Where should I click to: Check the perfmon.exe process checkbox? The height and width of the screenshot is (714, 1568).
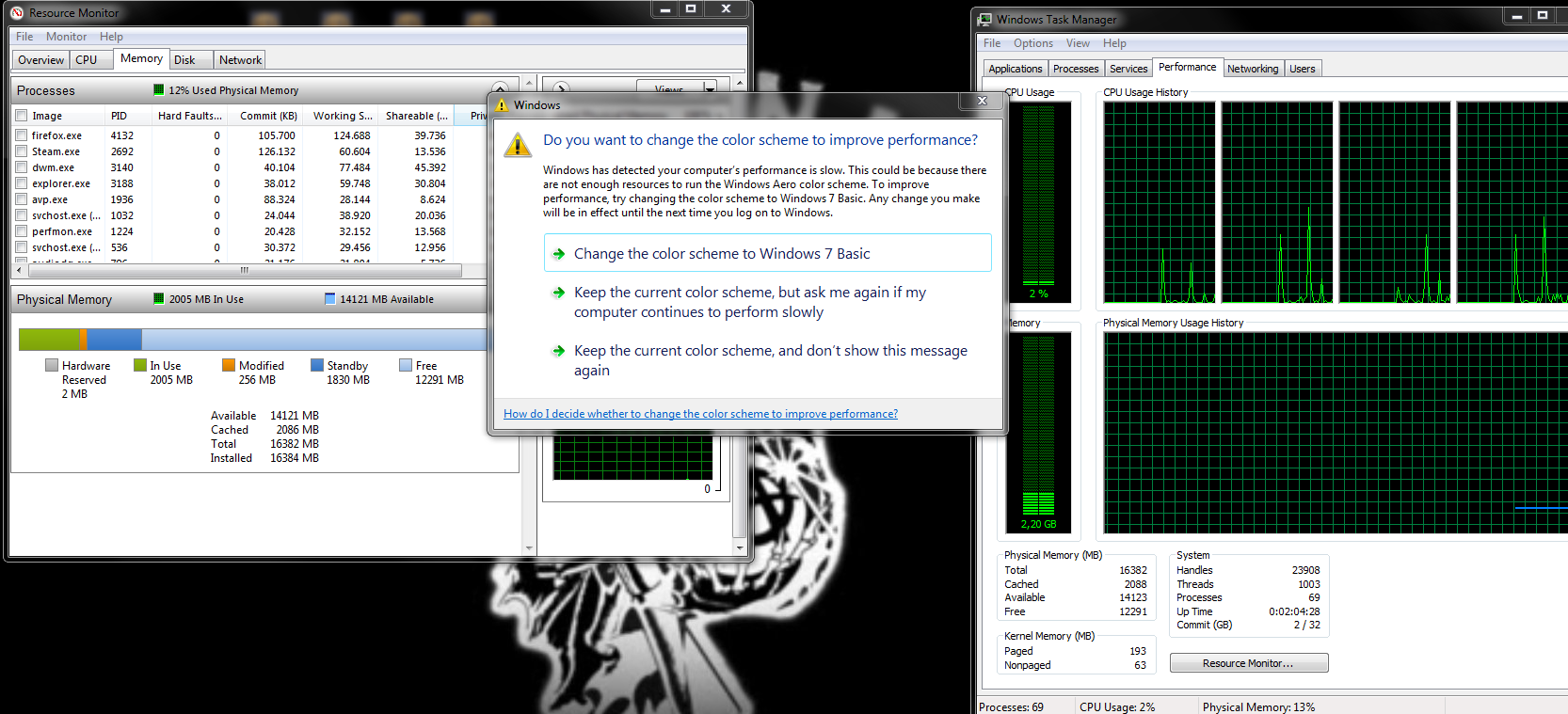pyautogui.click(x=22, y=231)
